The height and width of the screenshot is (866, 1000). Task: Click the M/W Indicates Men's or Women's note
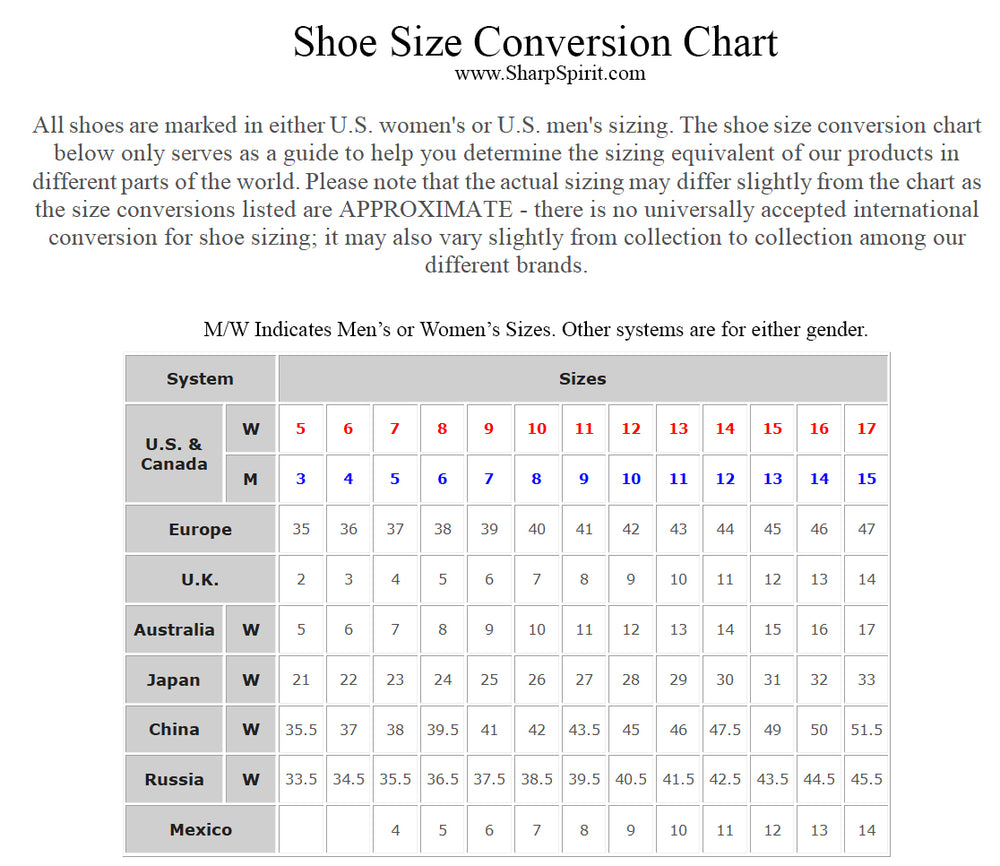536,330
